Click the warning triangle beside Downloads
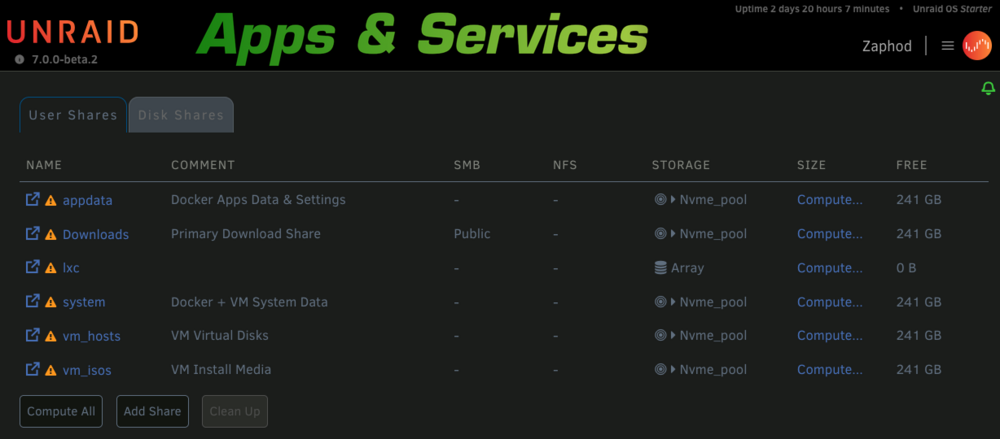This screenshot has width=1000, height=439. tap(50, 234)
